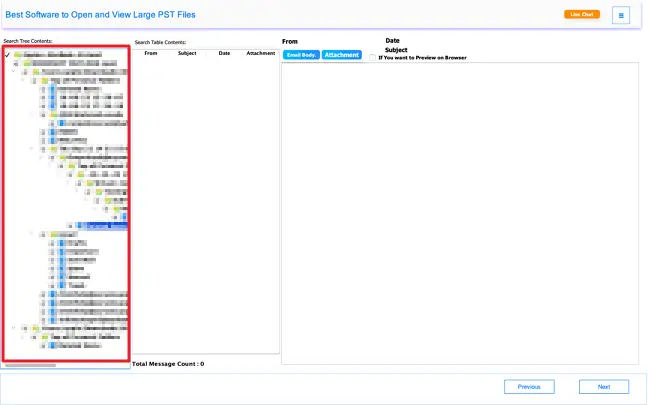
Task: Select the blue highlighted tree folder
Action: tap(105, 226)
